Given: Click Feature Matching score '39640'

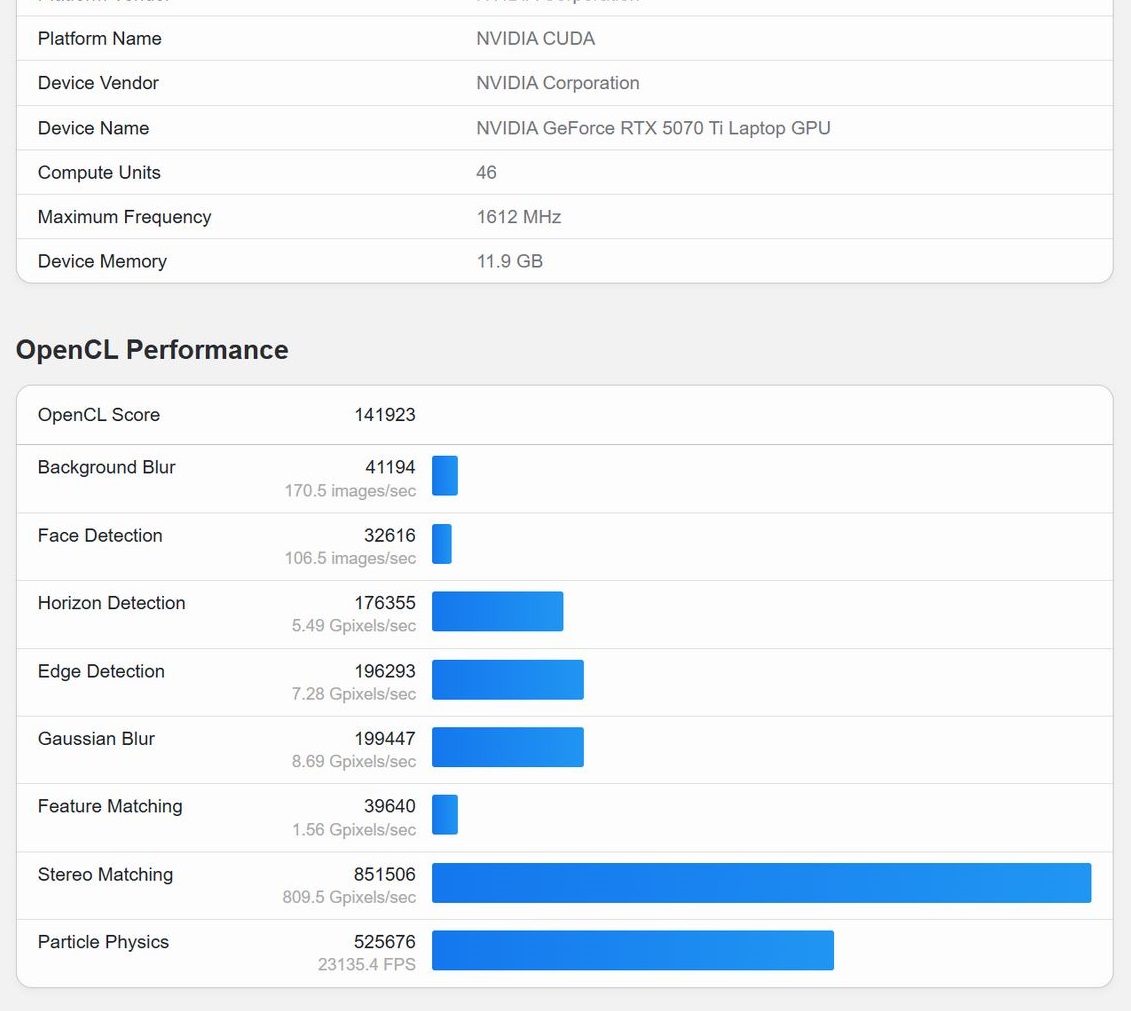Looking at the screenshot, I should [x=390, y=806].
